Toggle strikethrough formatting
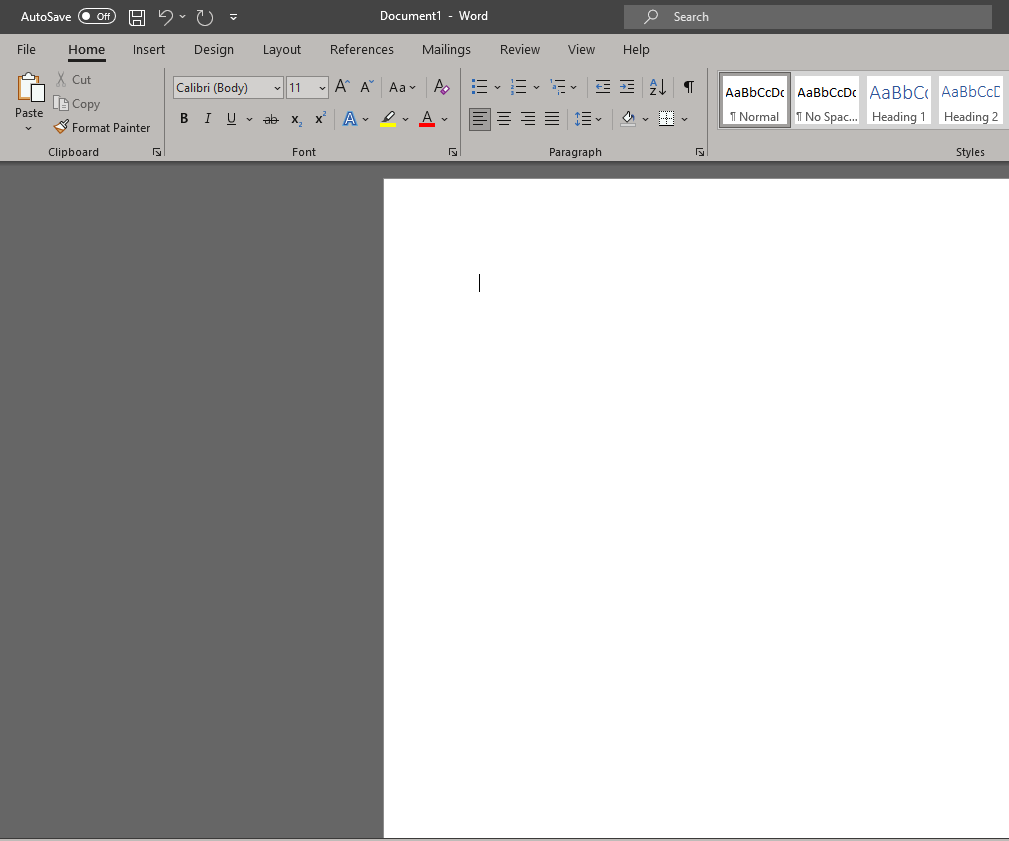The width and height of the screenshot is (1009, 841). tap(270, 118)
